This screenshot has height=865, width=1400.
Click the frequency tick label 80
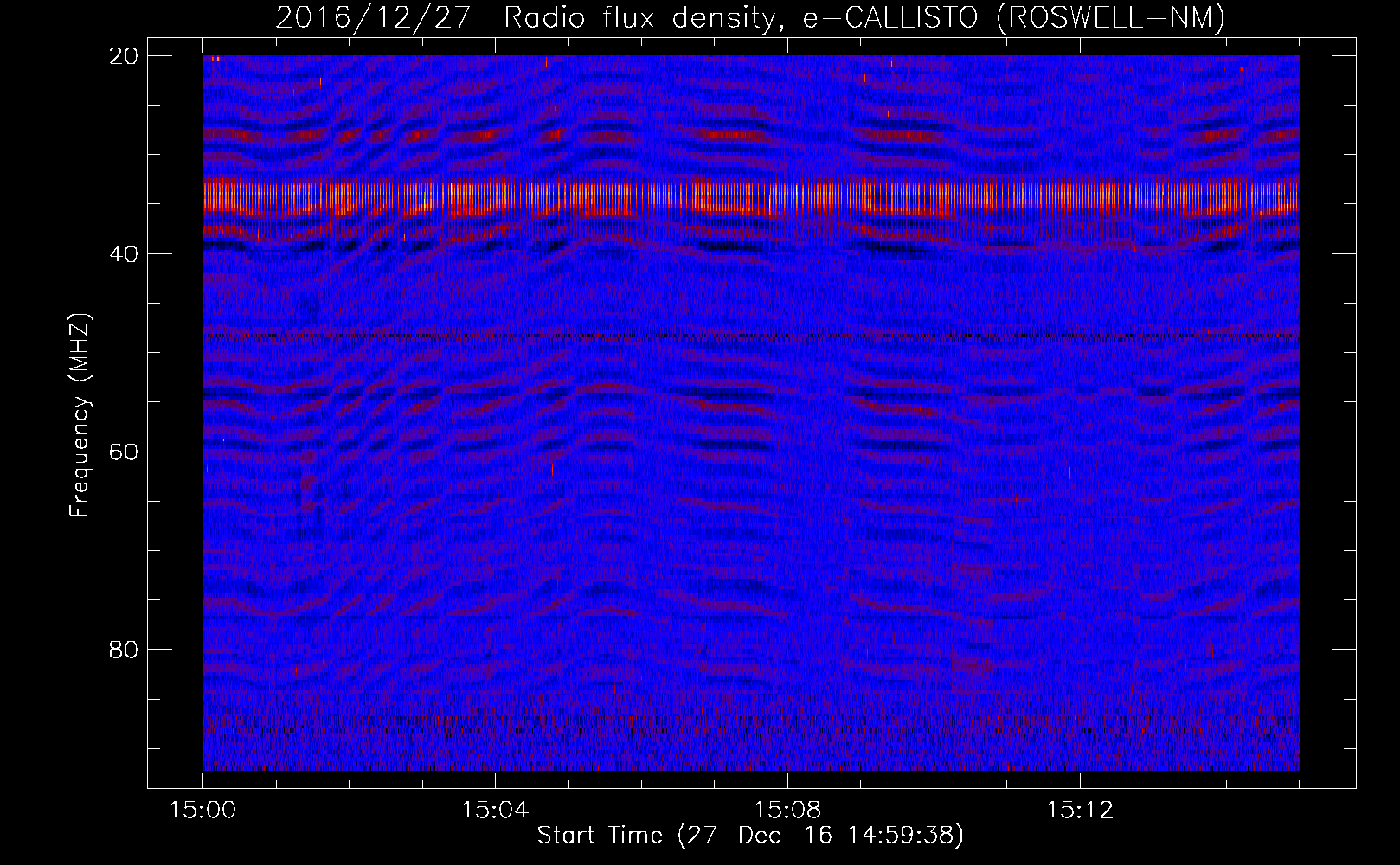pyautogui.click(x=124, y=649)
